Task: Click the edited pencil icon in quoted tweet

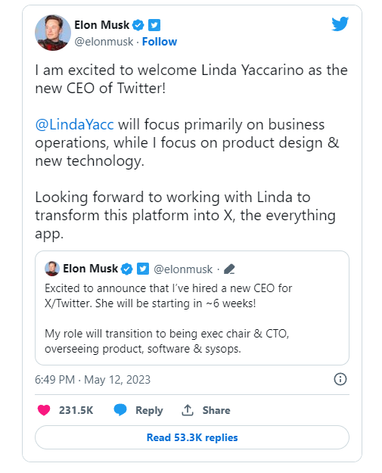Action: click(x=229, y=269)
